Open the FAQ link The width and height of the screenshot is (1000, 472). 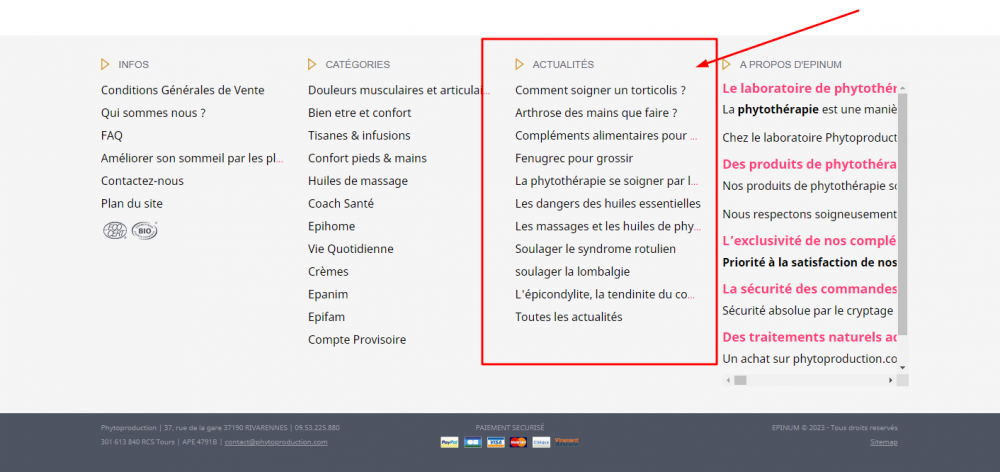coord(112,136)
